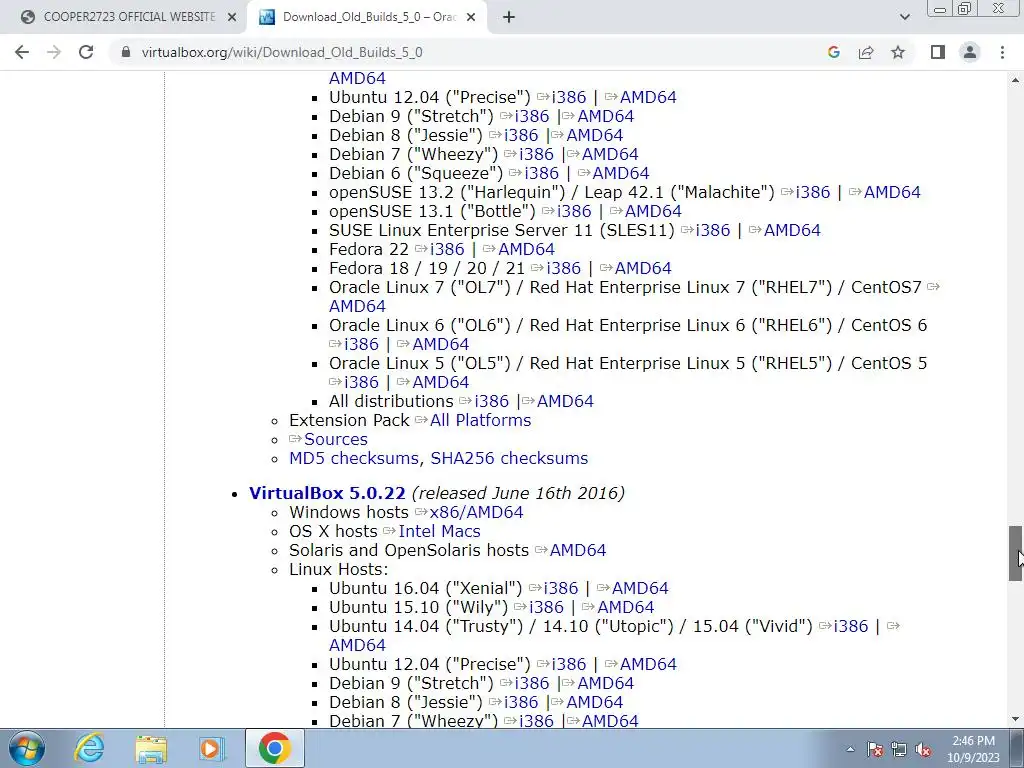Viewport: 1024px width, 768px height.
Task: Click the scrollbar up arrow
Action: coord(1016,80)
